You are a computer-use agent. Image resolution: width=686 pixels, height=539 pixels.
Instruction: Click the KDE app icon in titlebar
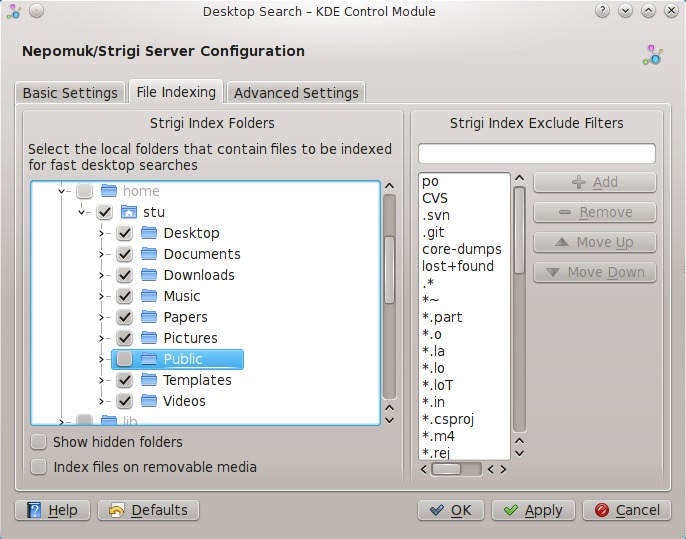coord(13,11)
